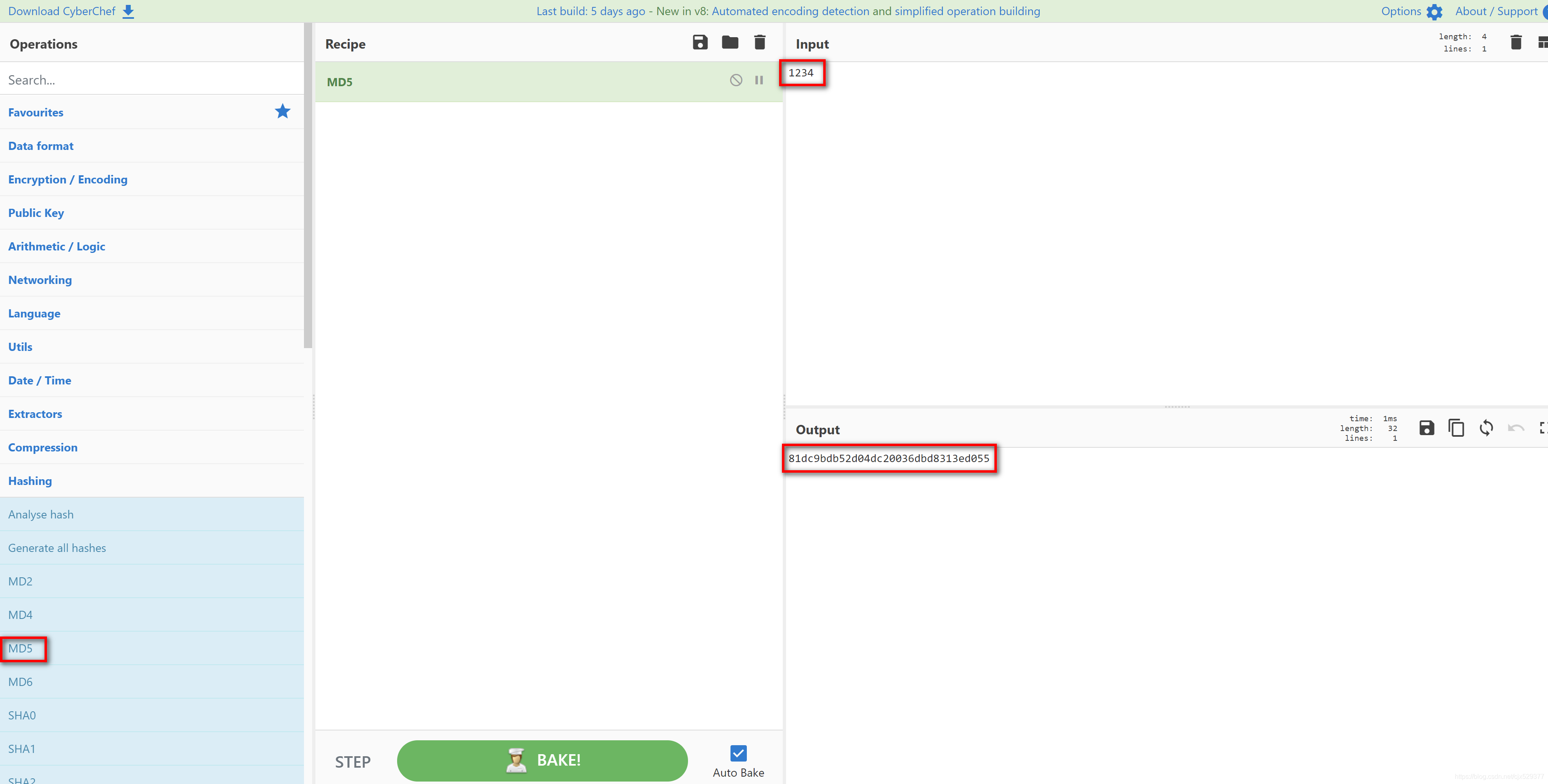Image resolution: width=1548 pixels, height=784 pixels.
Task: Expand the Hashing category
Action: pos(30,480)
